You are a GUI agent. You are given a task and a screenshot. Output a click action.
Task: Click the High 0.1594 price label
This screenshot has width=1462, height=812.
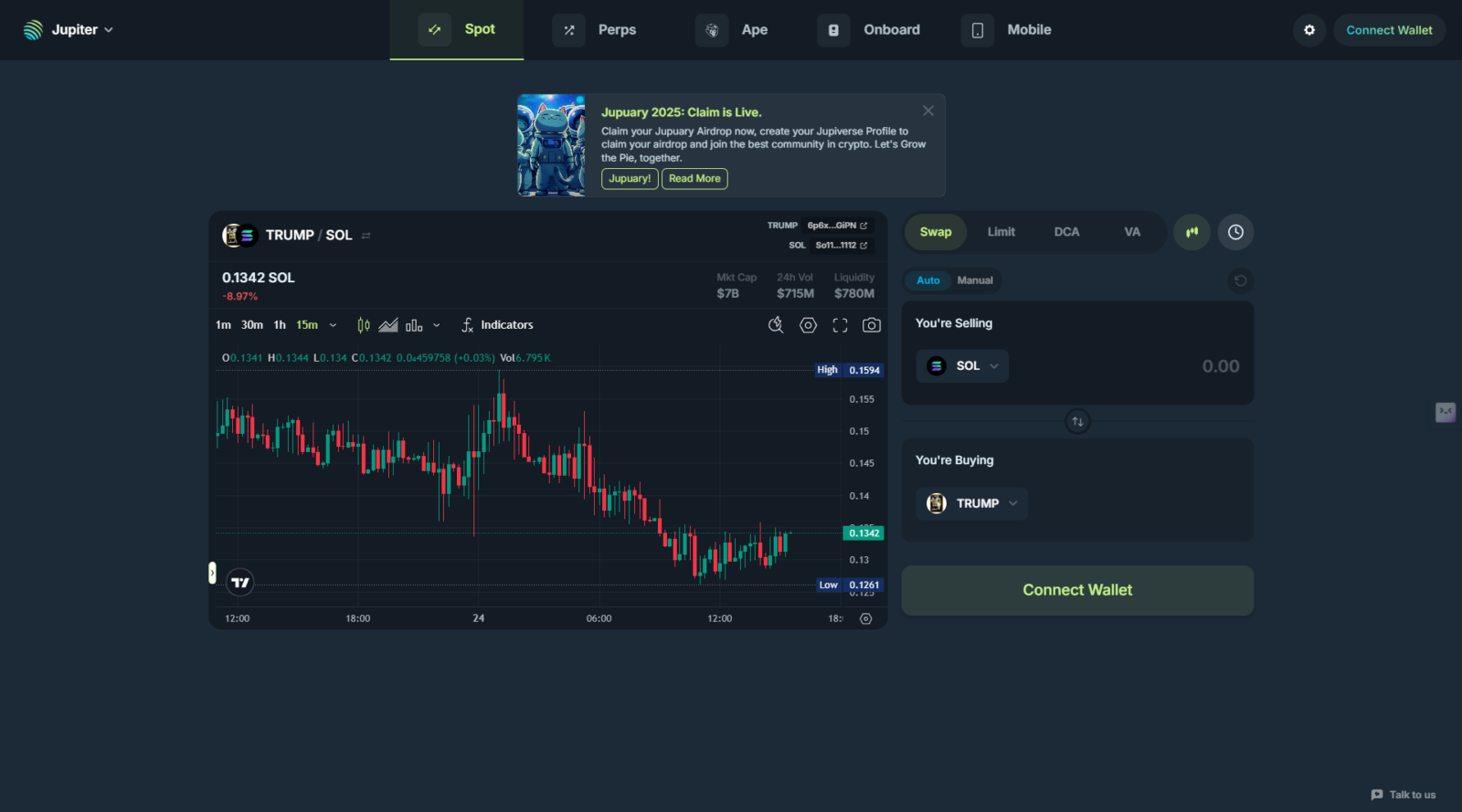pos(849,370)
